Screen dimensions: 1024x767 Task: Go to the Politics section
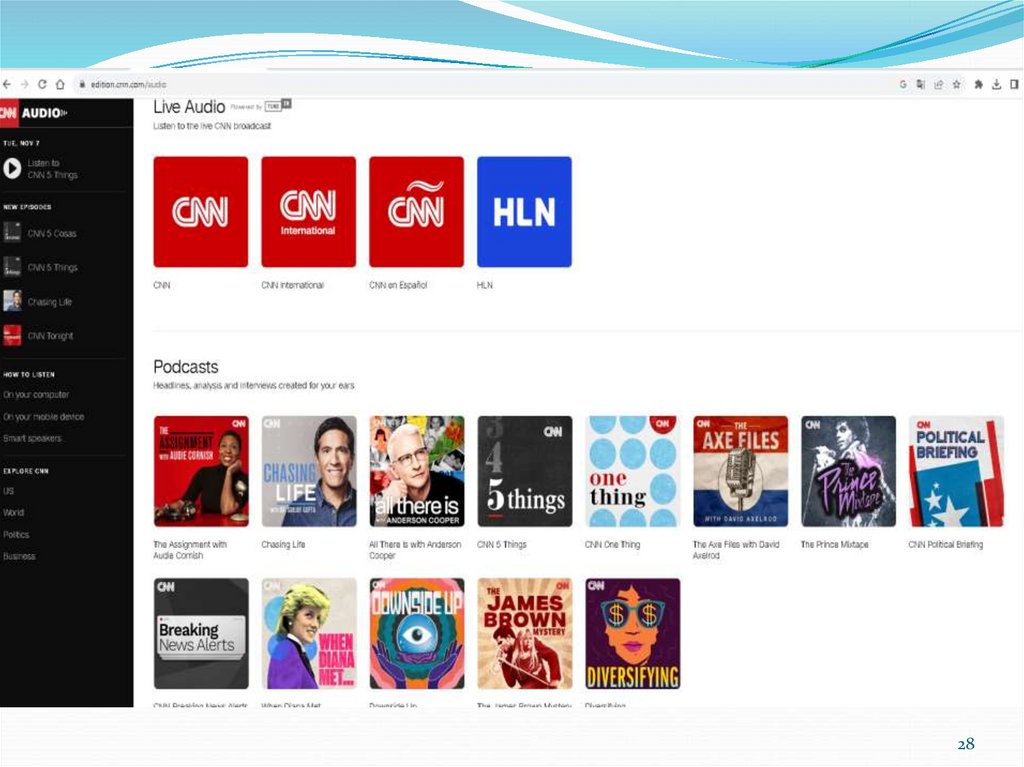16,534
